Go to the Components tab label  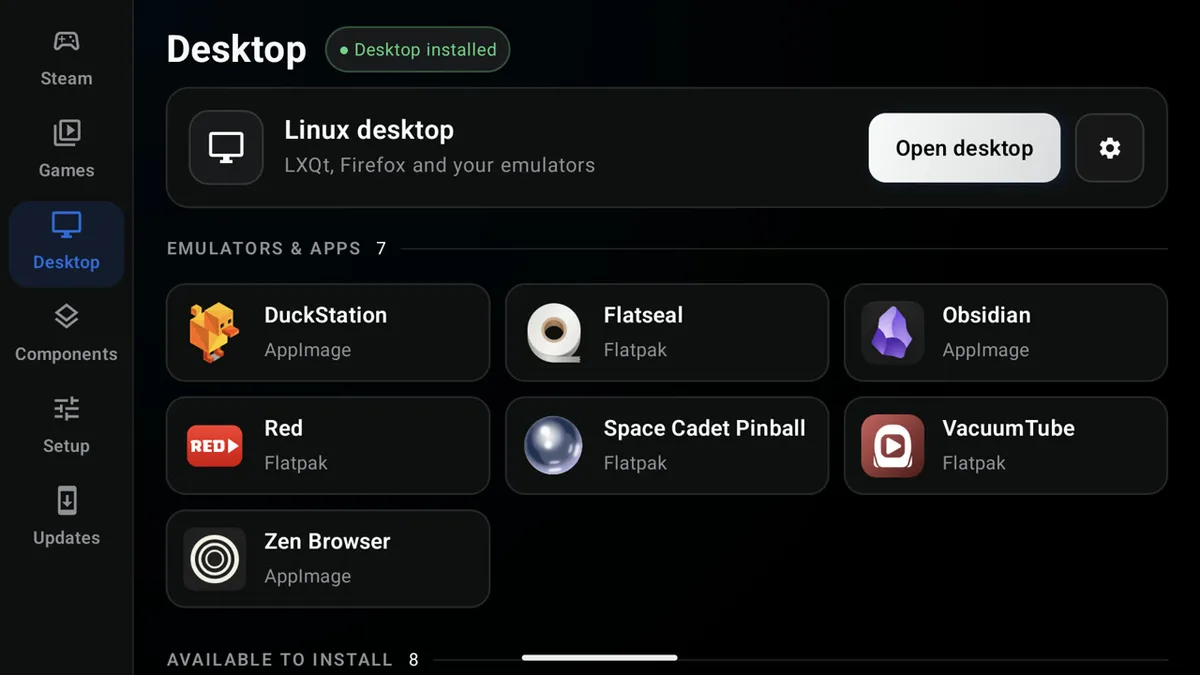tap(66, 354)
